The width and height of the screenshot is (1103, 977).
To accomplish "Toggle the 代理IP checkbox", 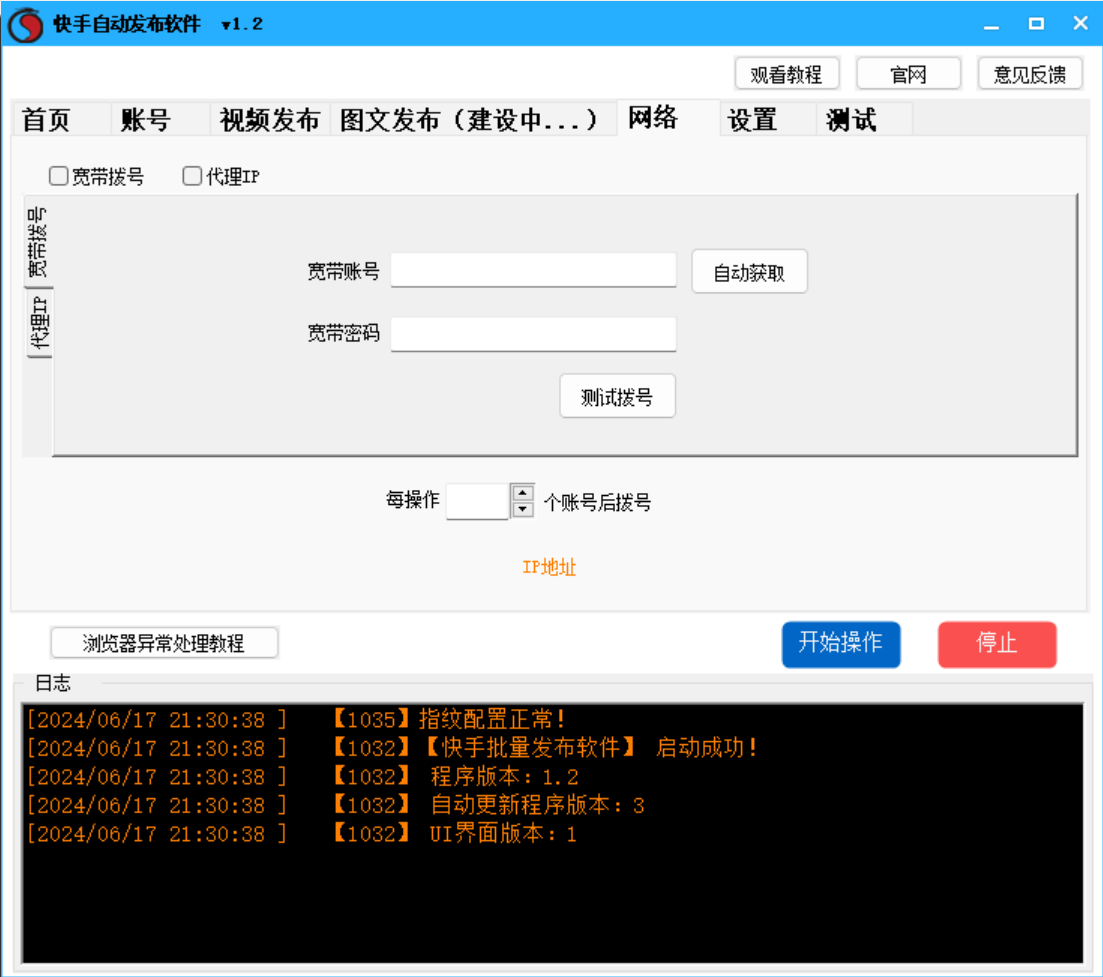I will (x=192, y=176).
